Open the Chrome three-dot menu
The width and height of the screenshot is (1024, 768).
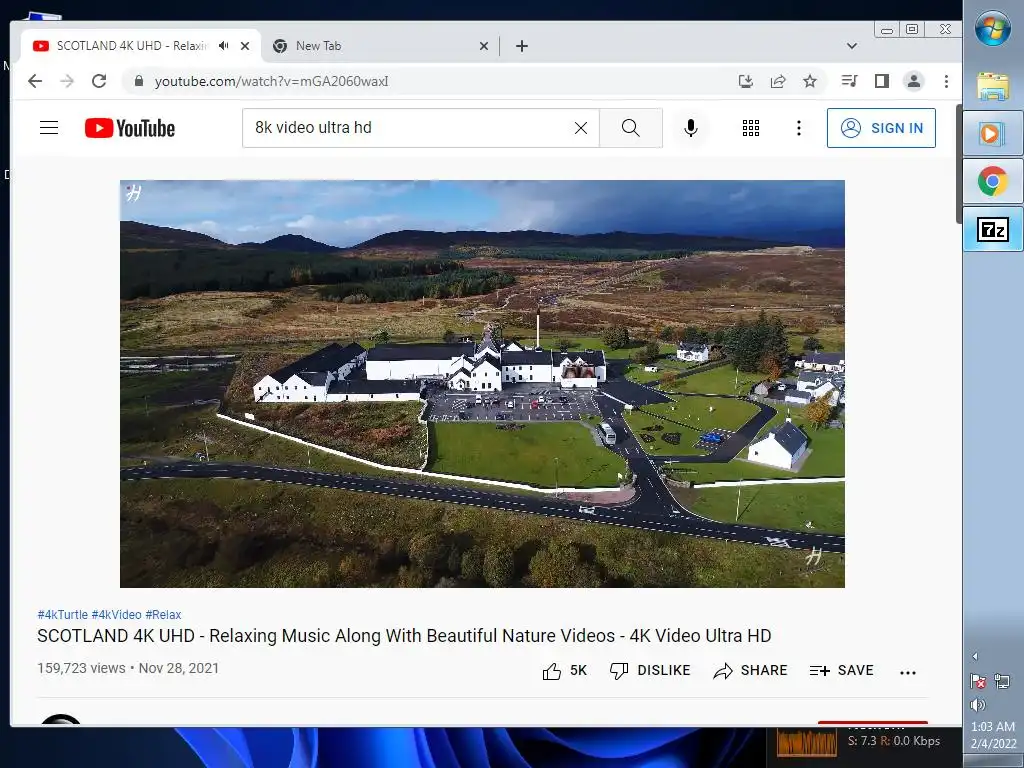pyautogui.click(x=946, y=81)
